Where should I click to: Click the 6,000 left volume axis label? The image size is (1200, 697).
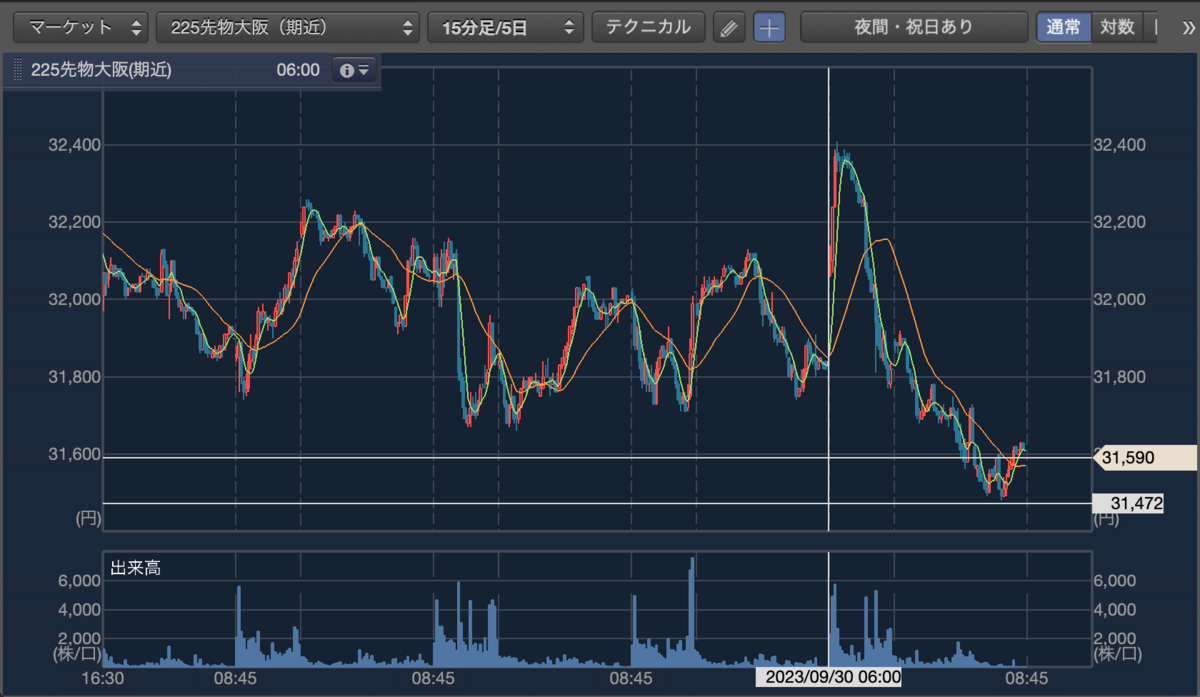(79, 582)
